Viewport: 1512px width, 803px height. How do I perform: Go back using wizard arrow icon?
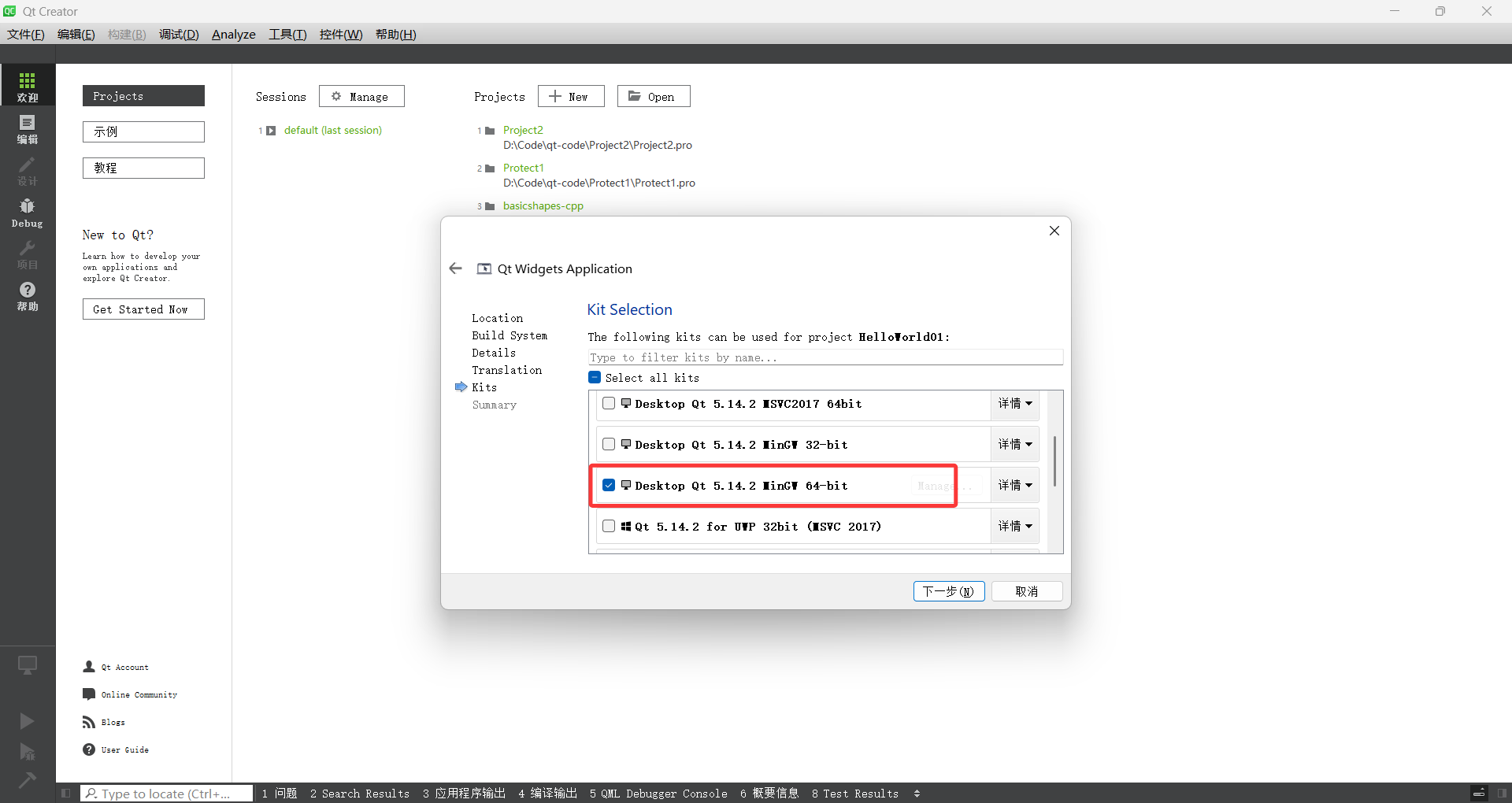(455, 268)
